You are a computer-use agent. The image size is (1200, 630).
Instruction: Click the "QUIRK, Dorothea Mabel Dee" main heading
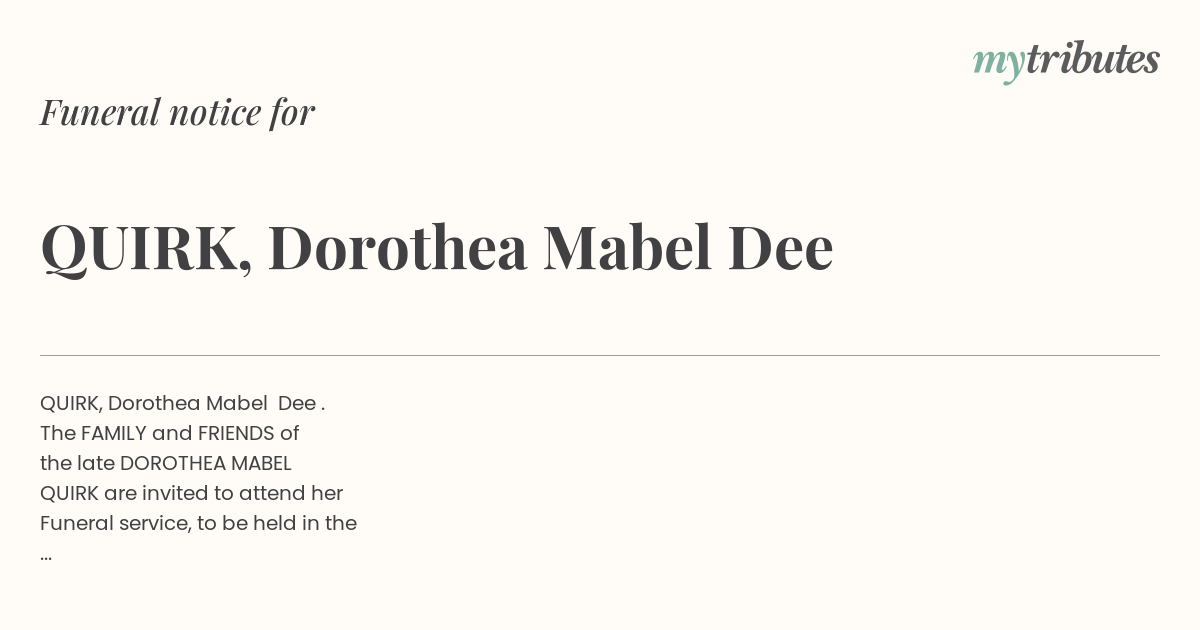coord(437,247)
